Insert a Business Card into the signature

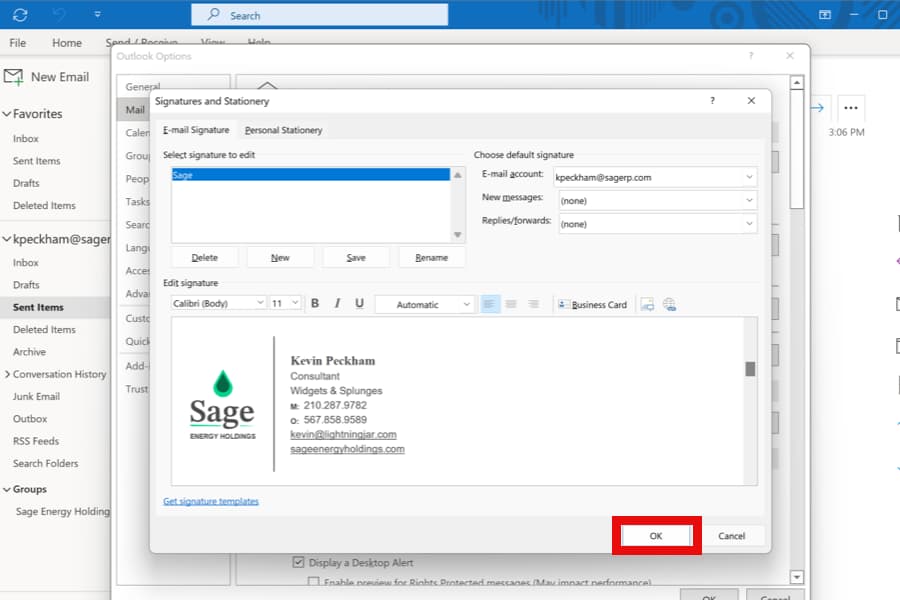pos(593,304)
